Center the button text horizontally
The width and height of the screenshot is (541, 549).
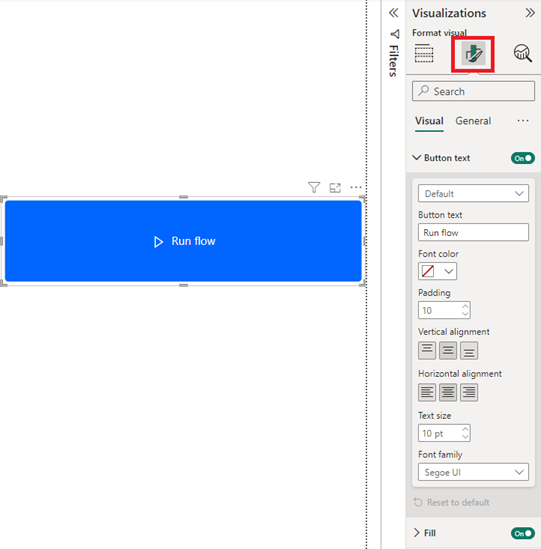click(448, 392)
